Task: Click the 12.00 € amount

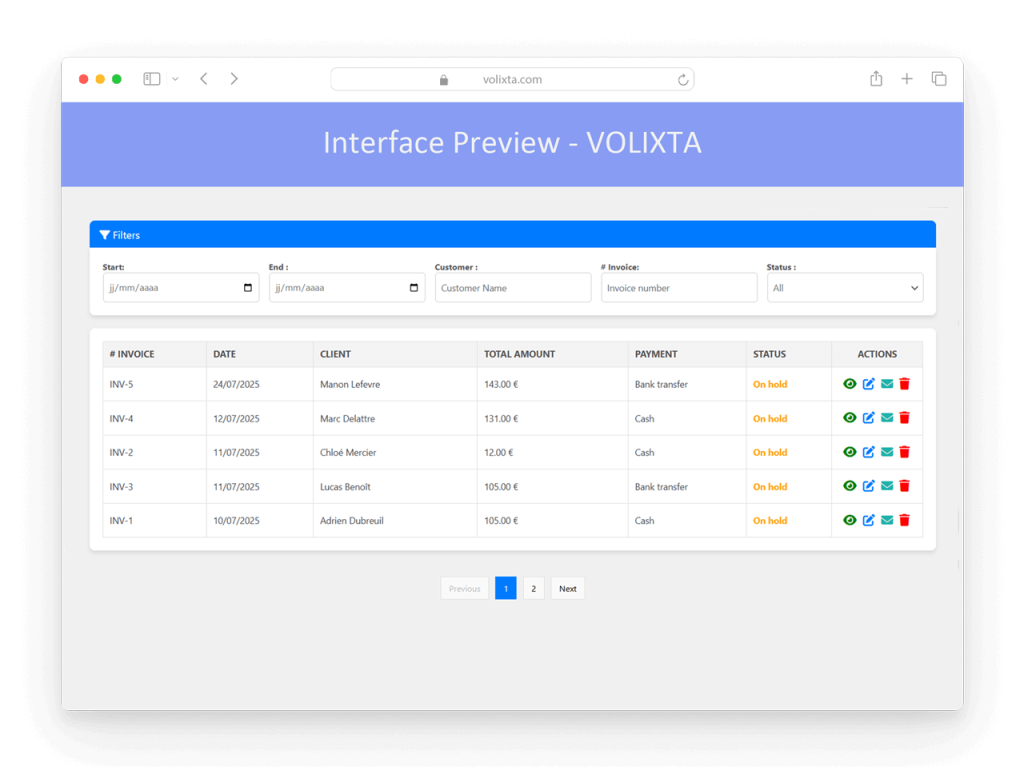Action: [x=498, y=453]
